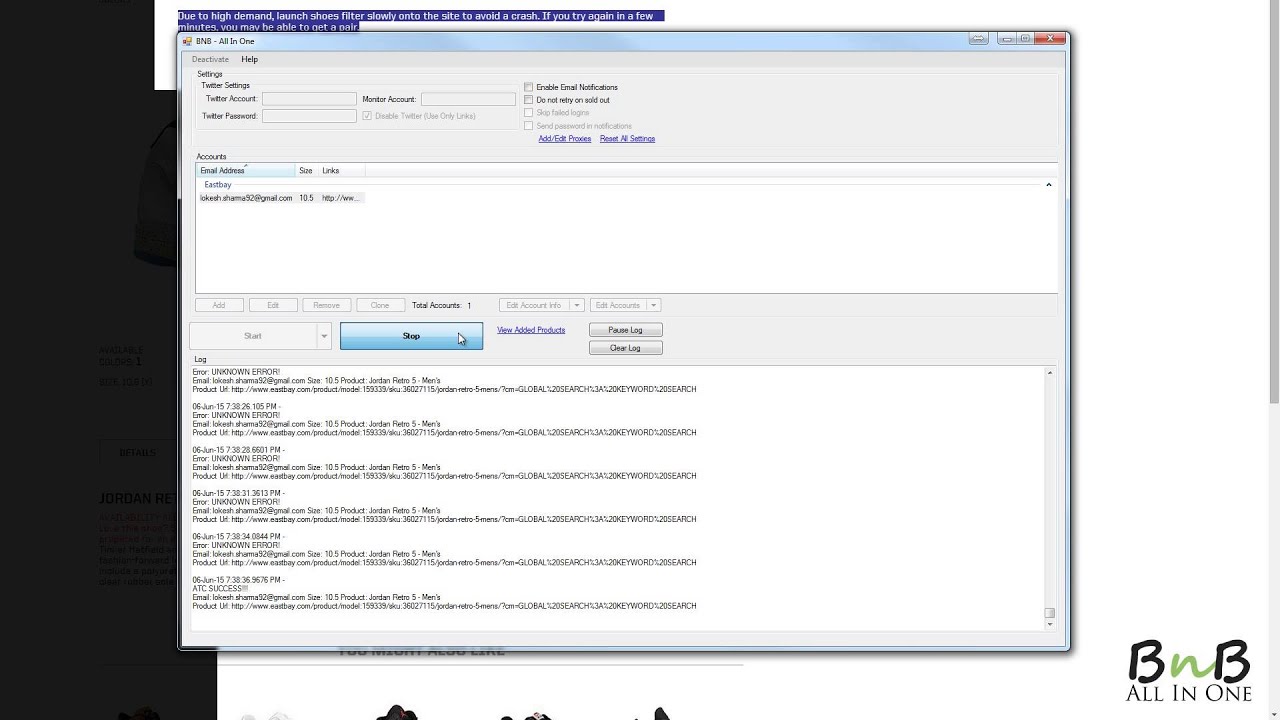Open the Help menu
This screenshot has width=1280, height=720.
[249, 60]
